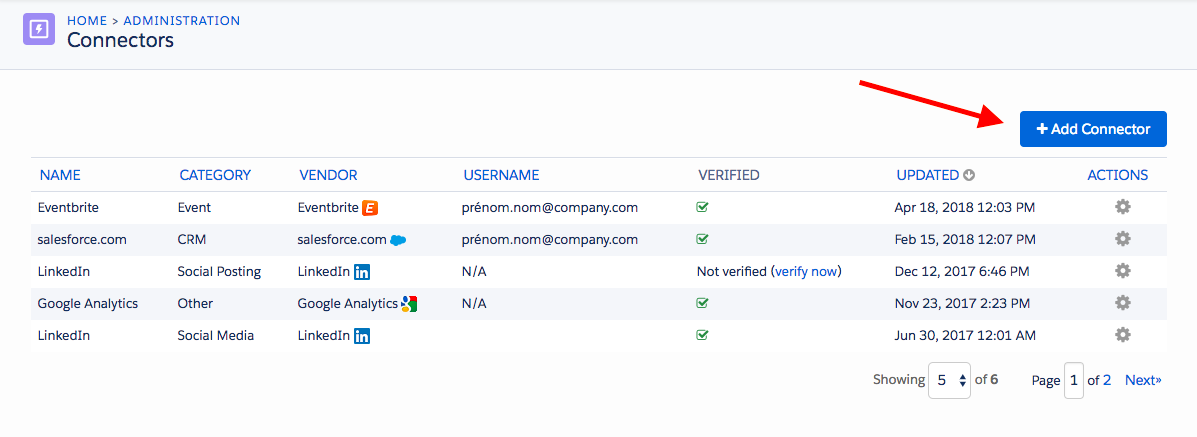Viewport: 1197px width, 437px height.
Task: Click the Other category cell
Action: [195, 303]
